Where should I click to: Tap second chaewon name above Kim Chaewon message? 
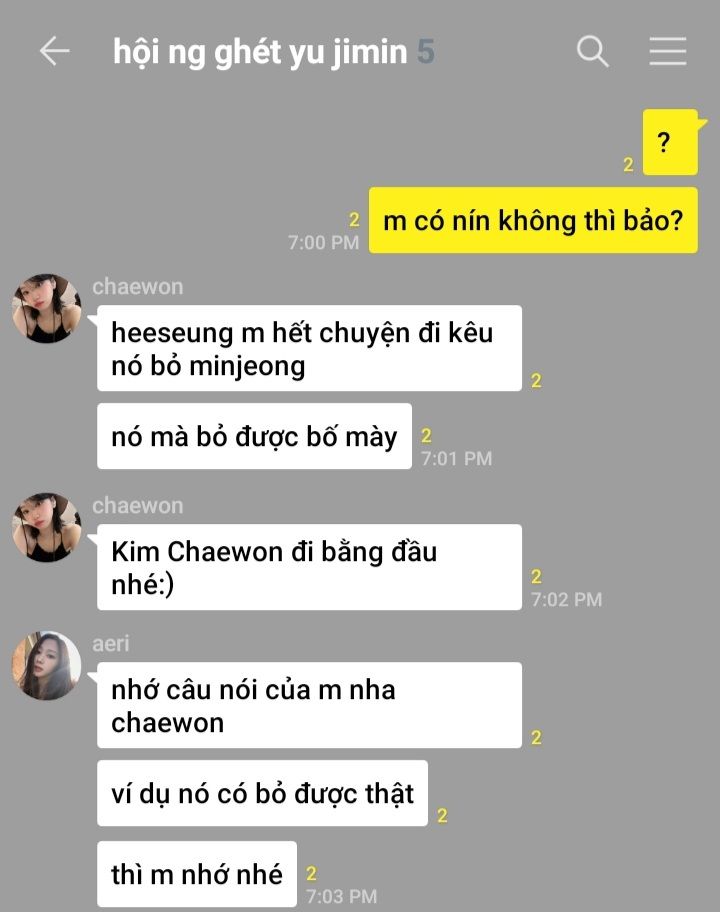coord(138,506)
